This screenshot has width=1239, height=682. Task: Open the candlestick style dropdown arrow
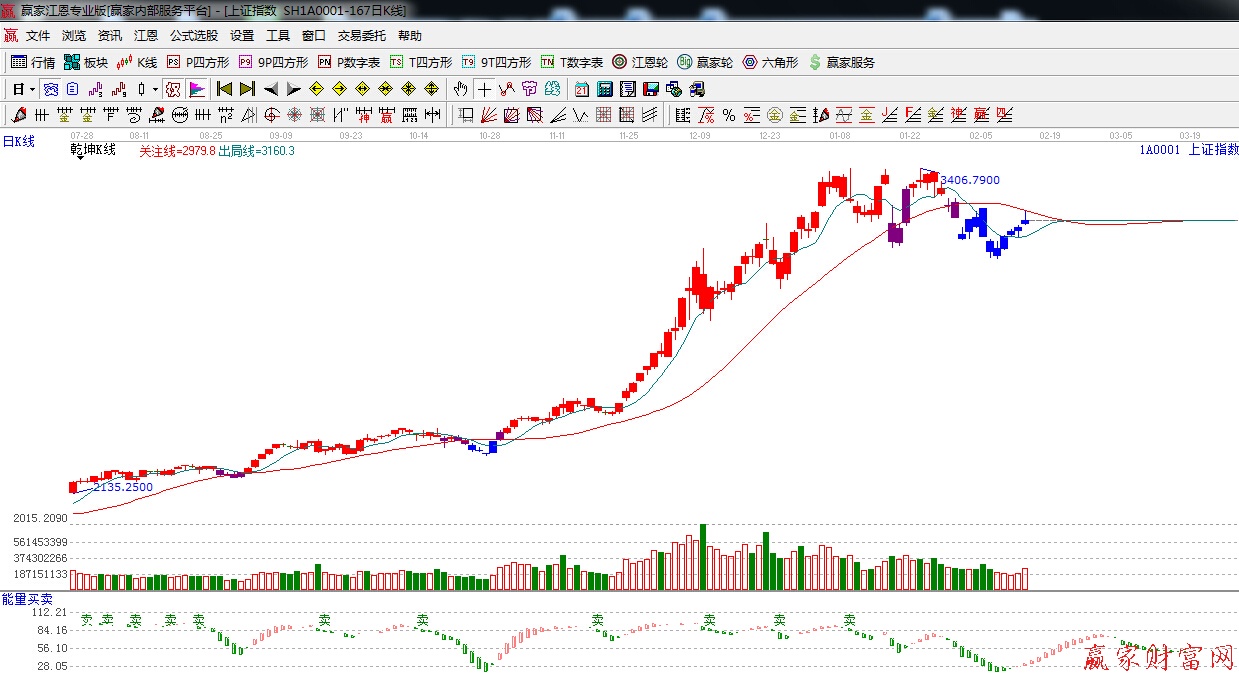(155, 89)
